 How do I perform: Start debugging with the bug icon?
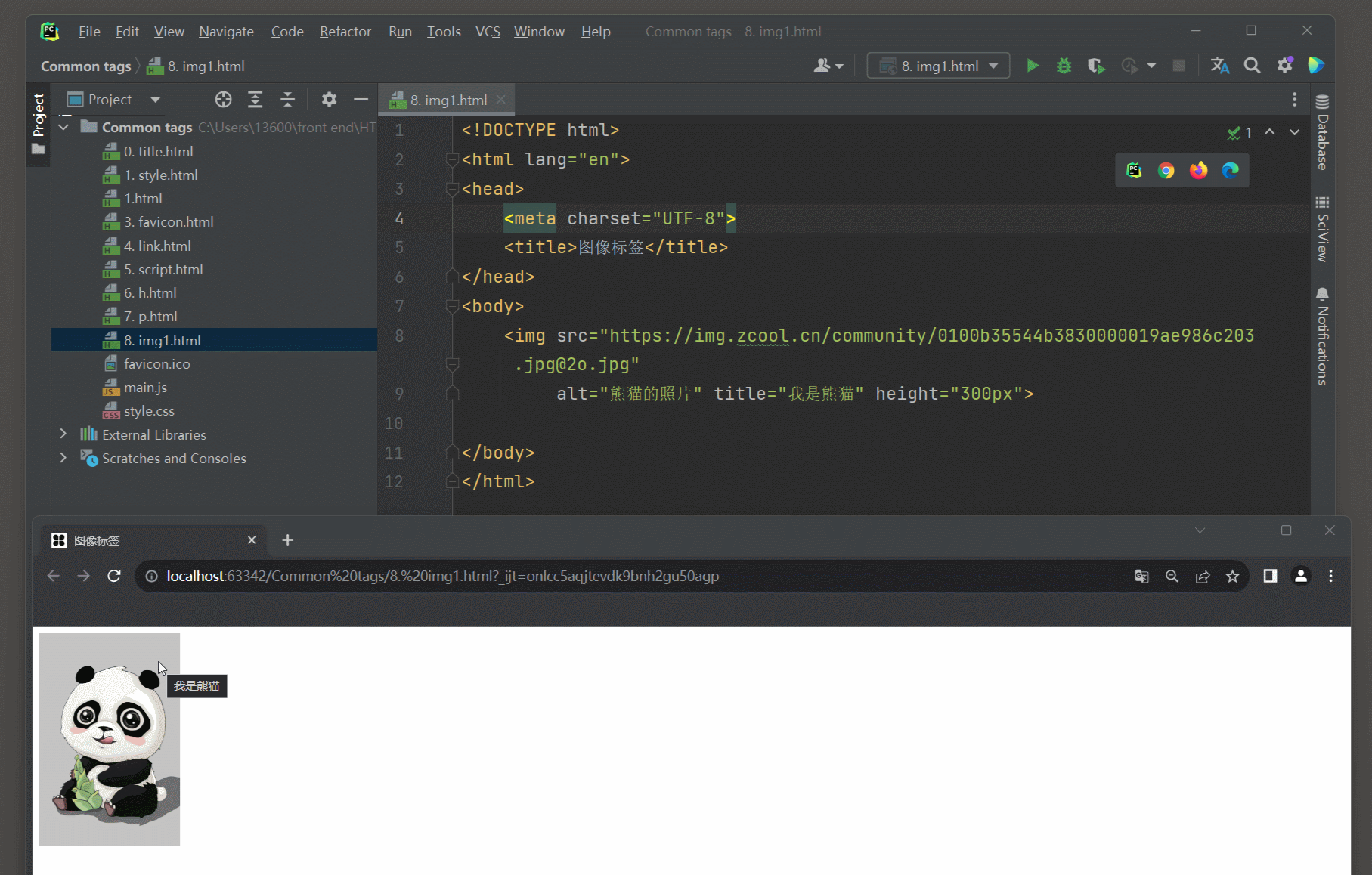1064,66
